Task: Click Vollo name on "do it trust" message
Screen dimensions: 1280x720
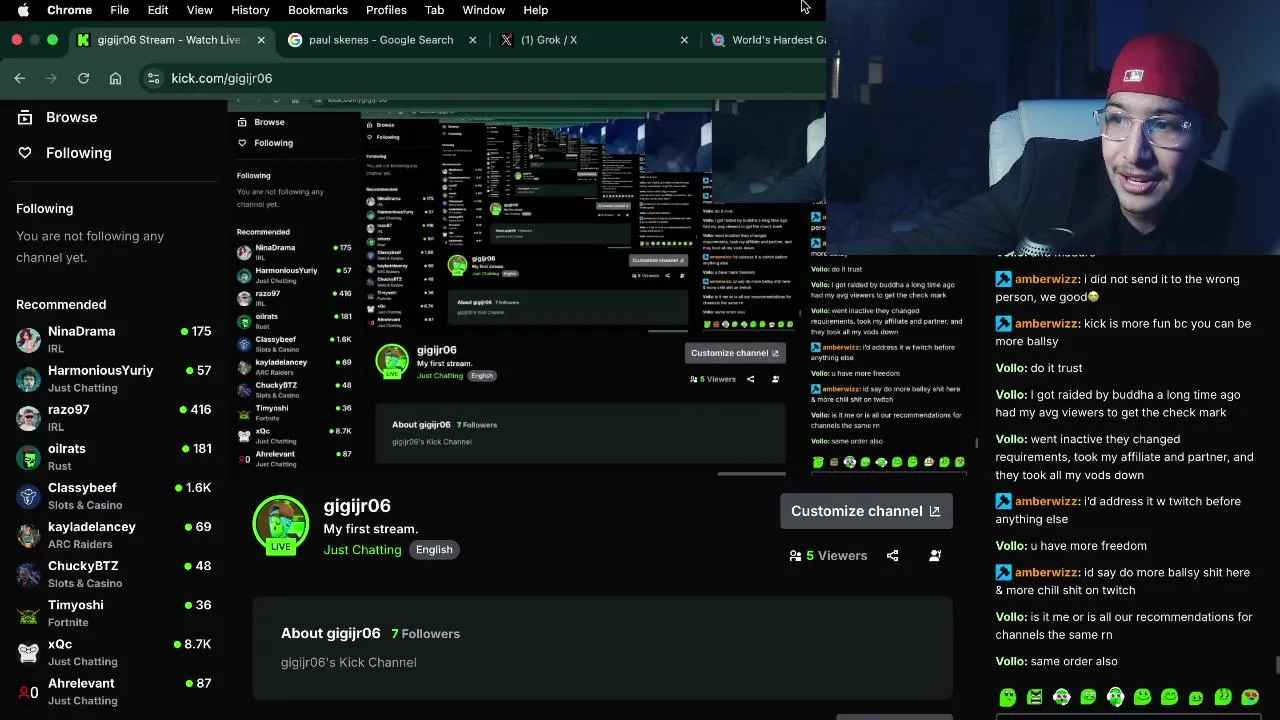Action: (x=1011, y=368)
